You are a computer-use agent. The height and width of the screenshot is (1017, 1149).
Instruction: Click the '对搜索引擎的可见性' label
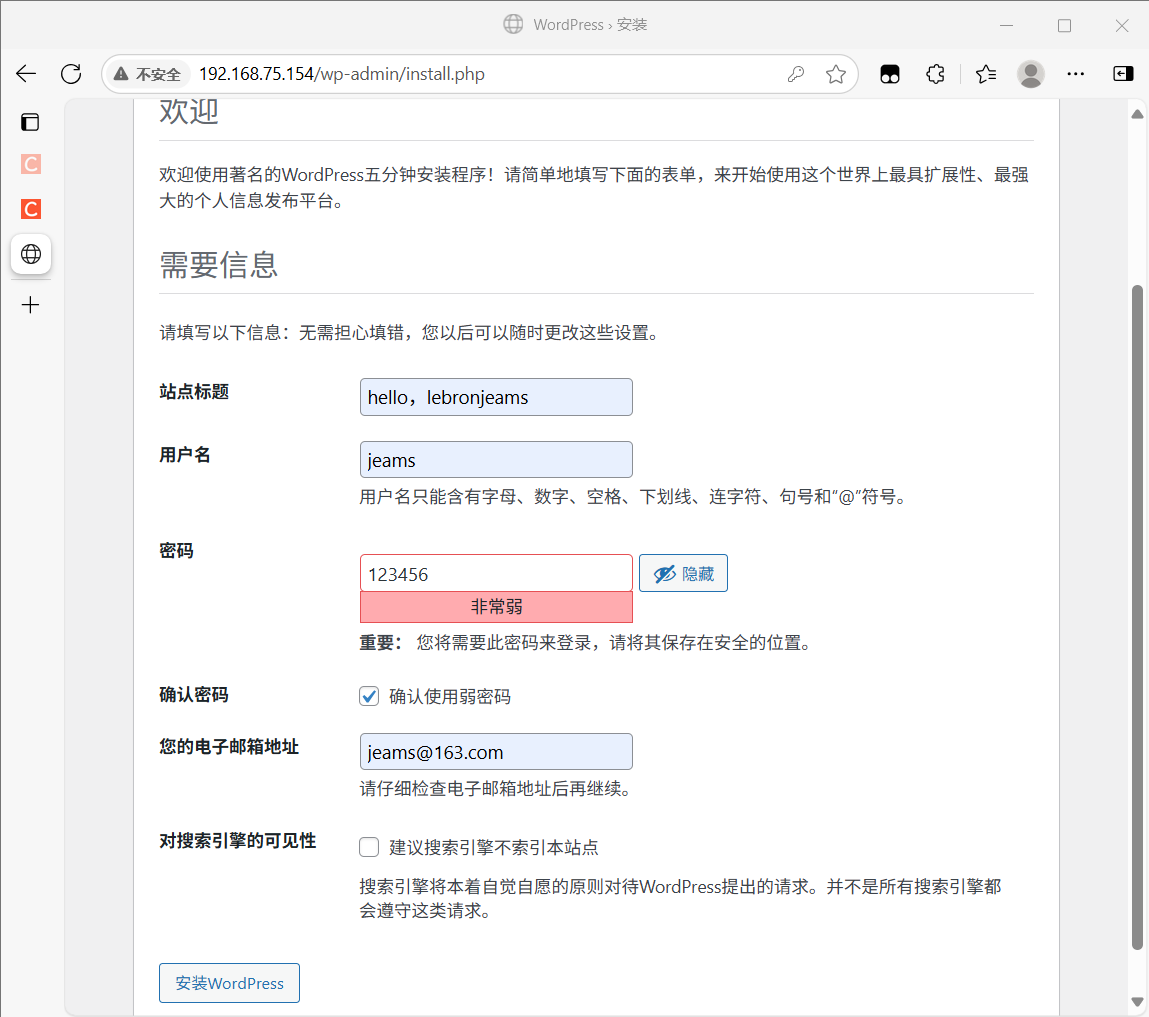click(x=237, y=841)
